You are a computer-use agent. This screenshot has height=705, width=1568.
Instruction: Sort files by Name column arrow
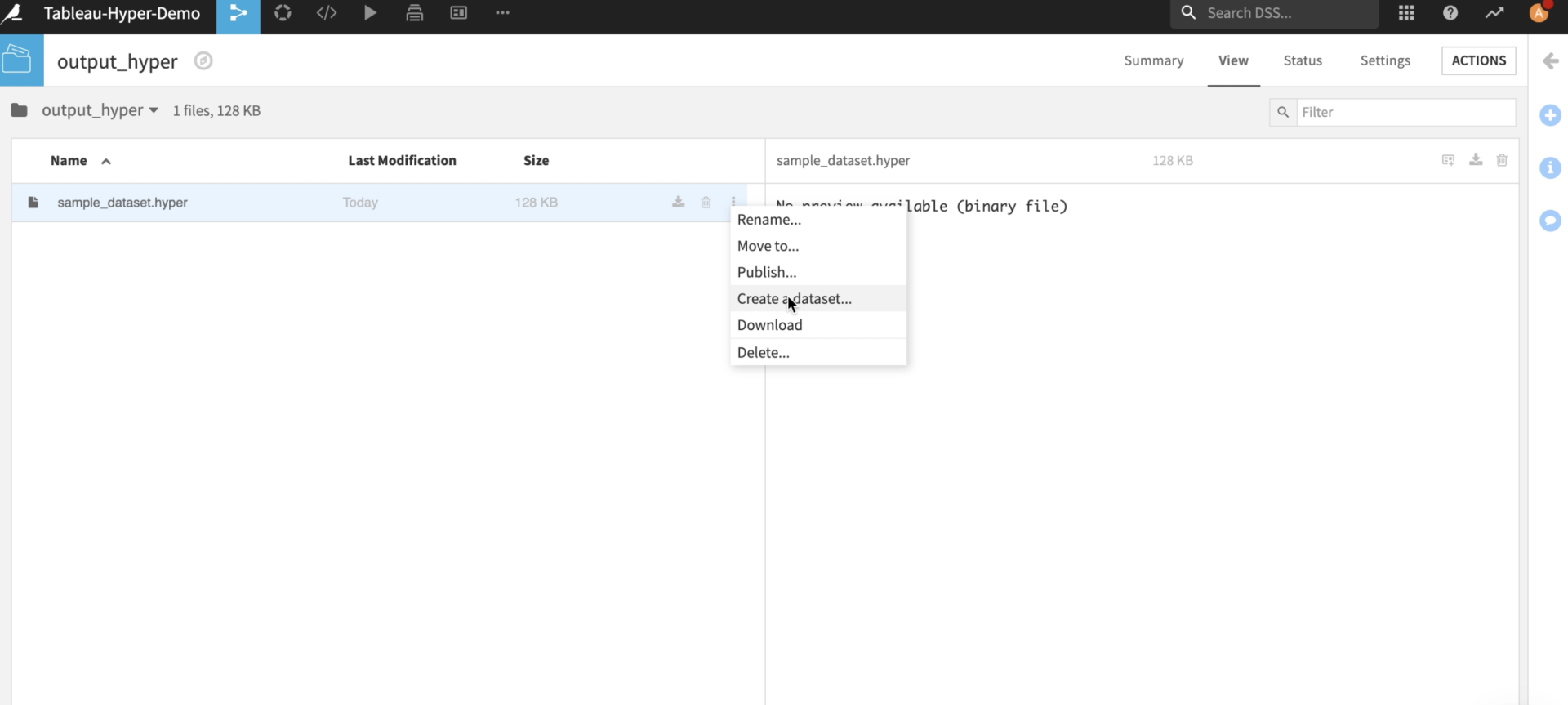click(x=106, y=161)
